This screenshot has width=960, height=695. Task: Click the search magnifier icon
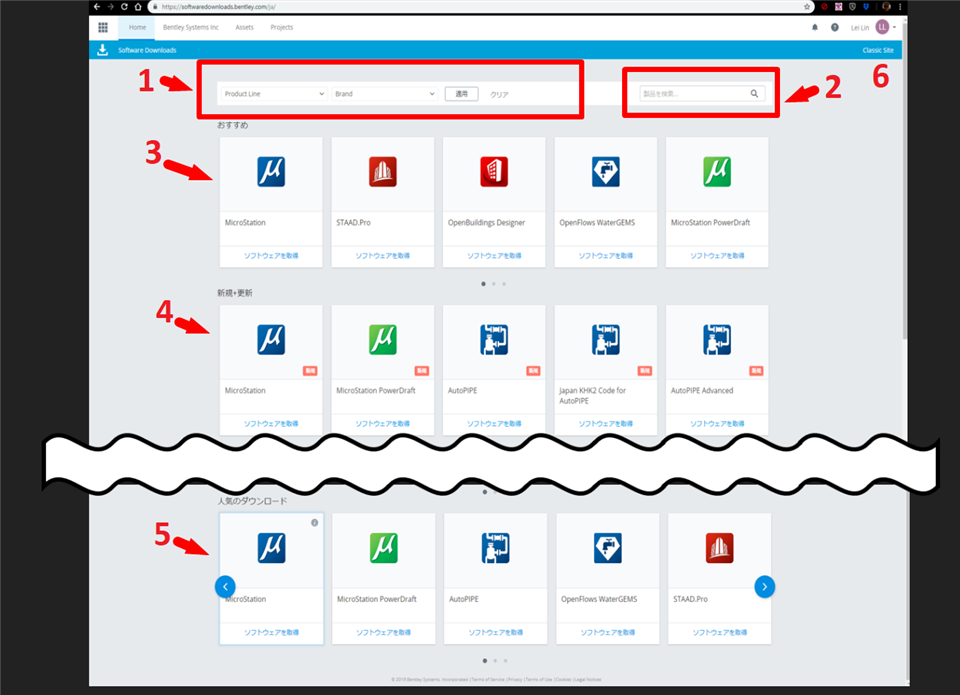[x=754, y=94]
